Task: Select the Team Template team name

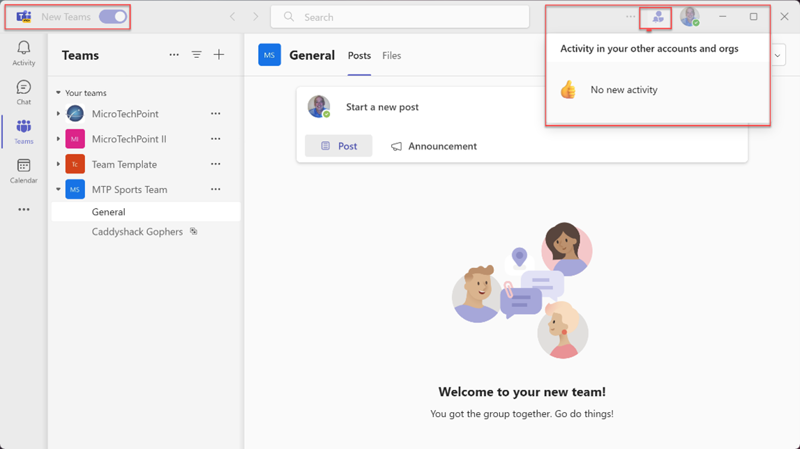Action: [124, 164]
